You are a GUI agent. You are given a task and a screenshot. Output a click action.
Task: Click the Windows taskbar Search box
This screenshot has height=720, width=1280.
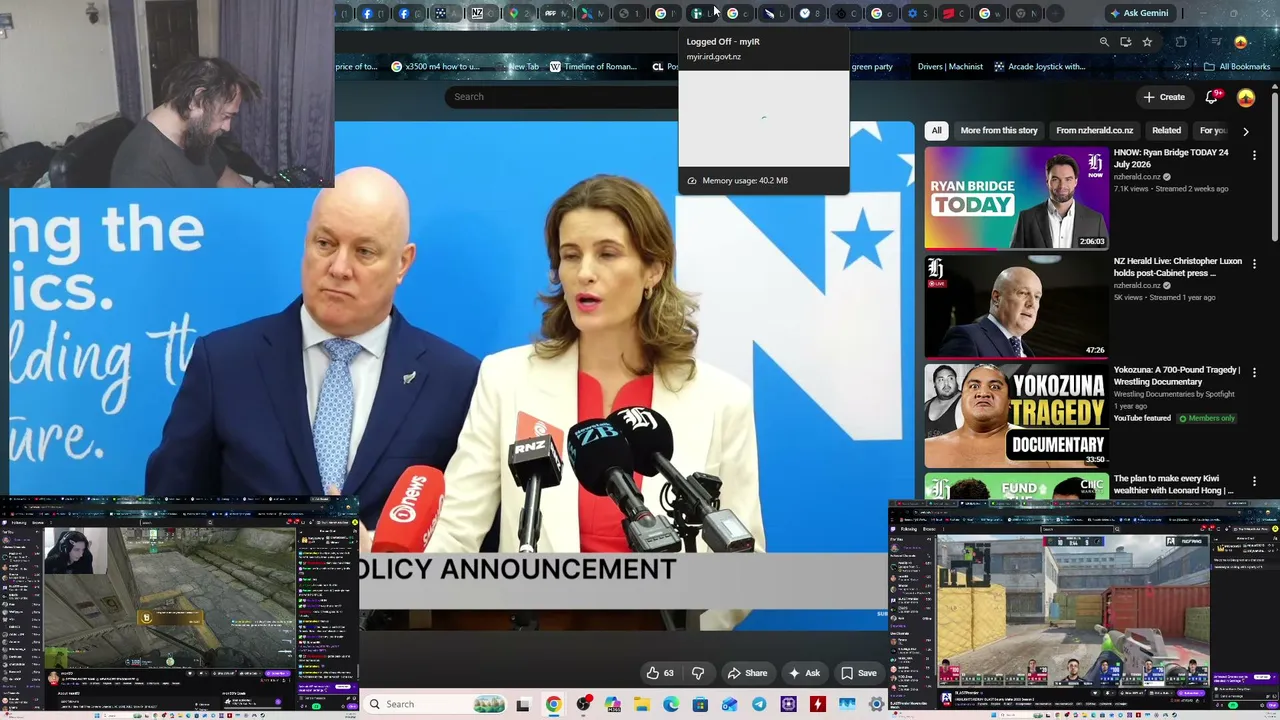434,704
